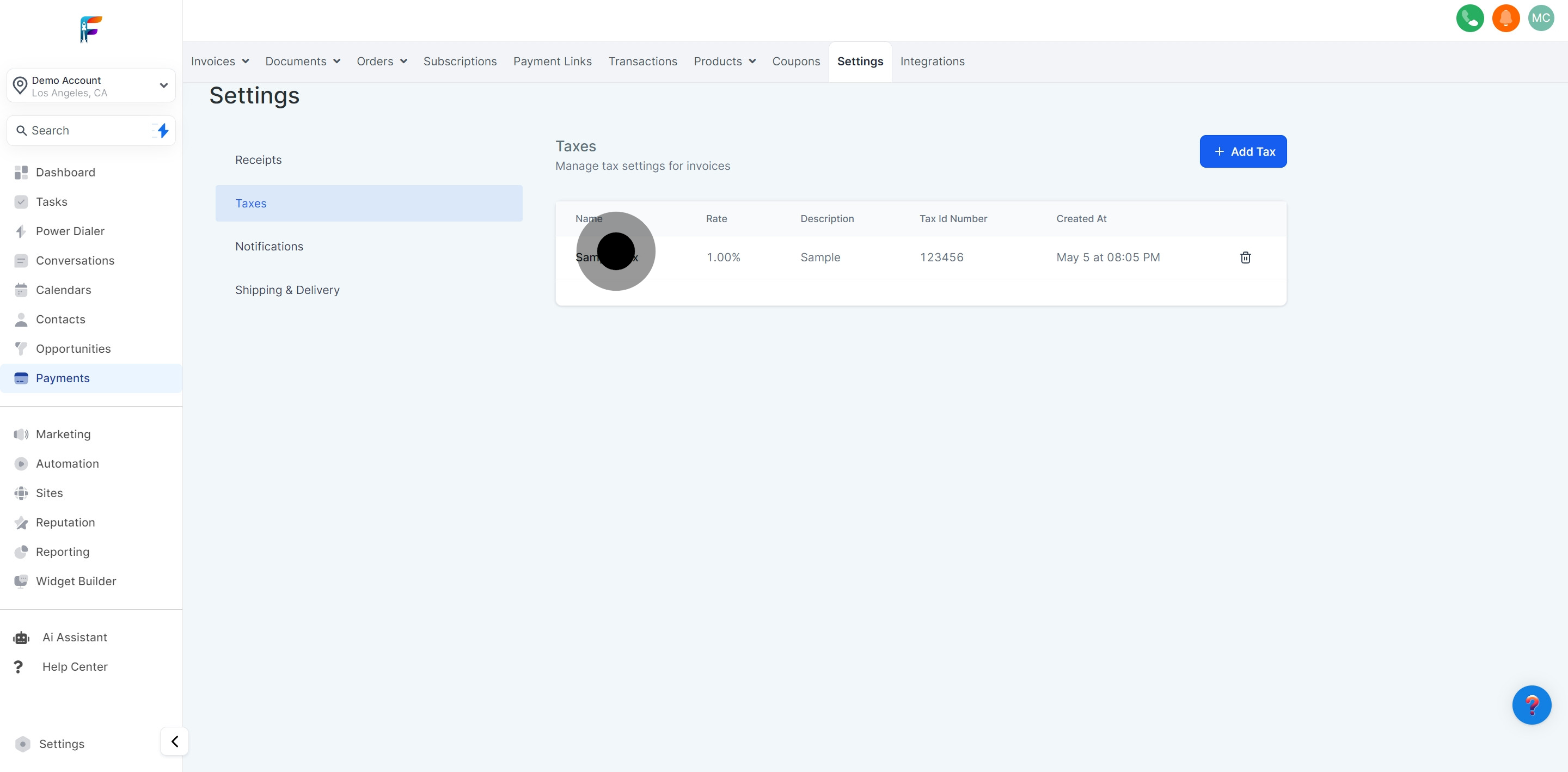The width and height of the screenshot is (1568, 772).
Task: Click into the Search input field
Action: pos(85,130)
